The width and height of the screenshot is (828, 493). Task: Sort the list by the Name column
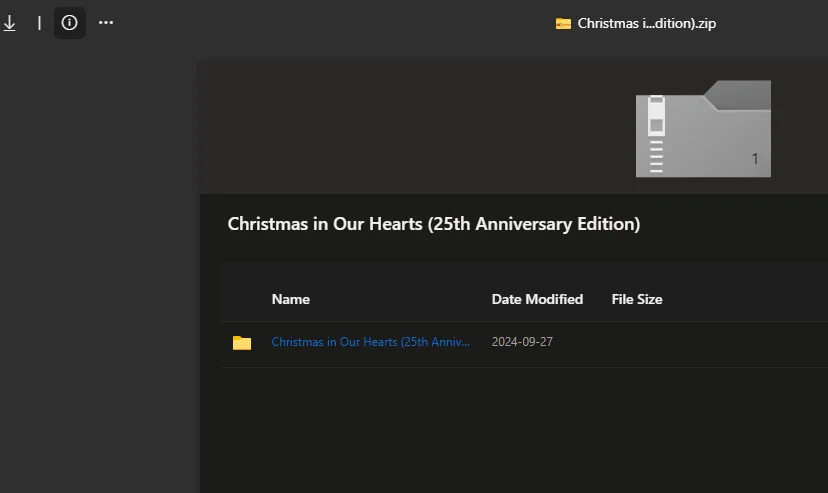click(x=290, y=299)
